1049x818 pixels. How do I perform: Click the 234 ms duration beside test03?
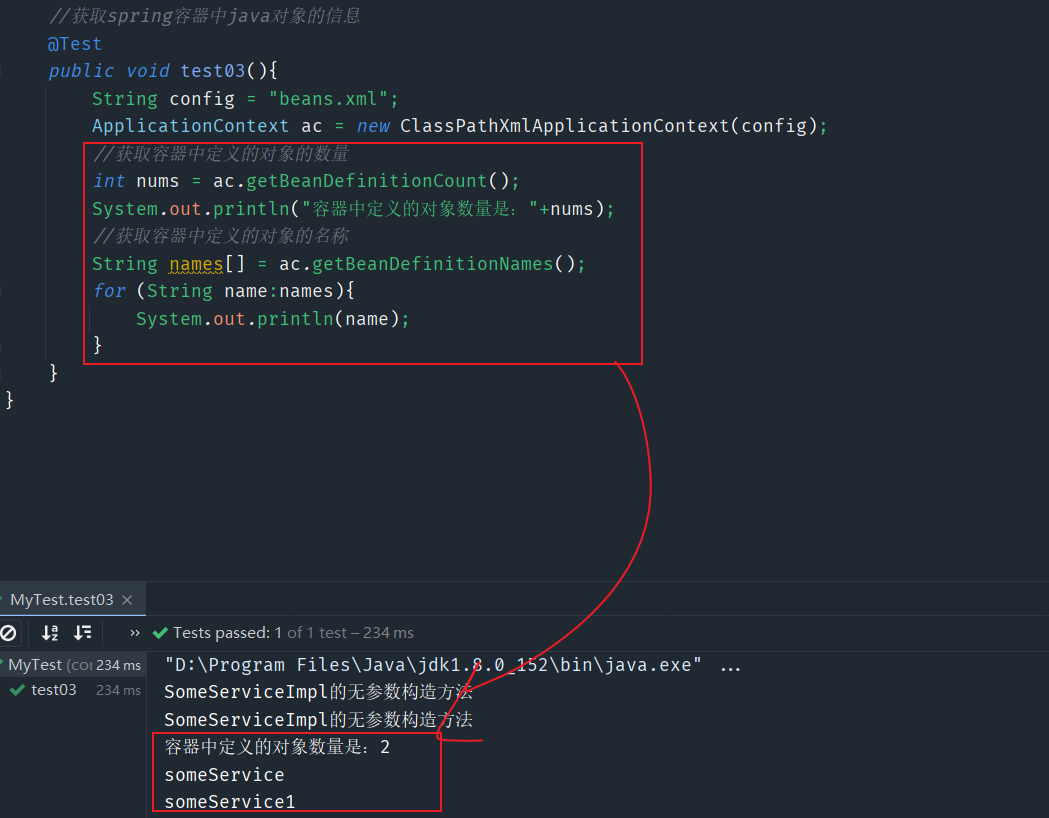click(118, 690)
